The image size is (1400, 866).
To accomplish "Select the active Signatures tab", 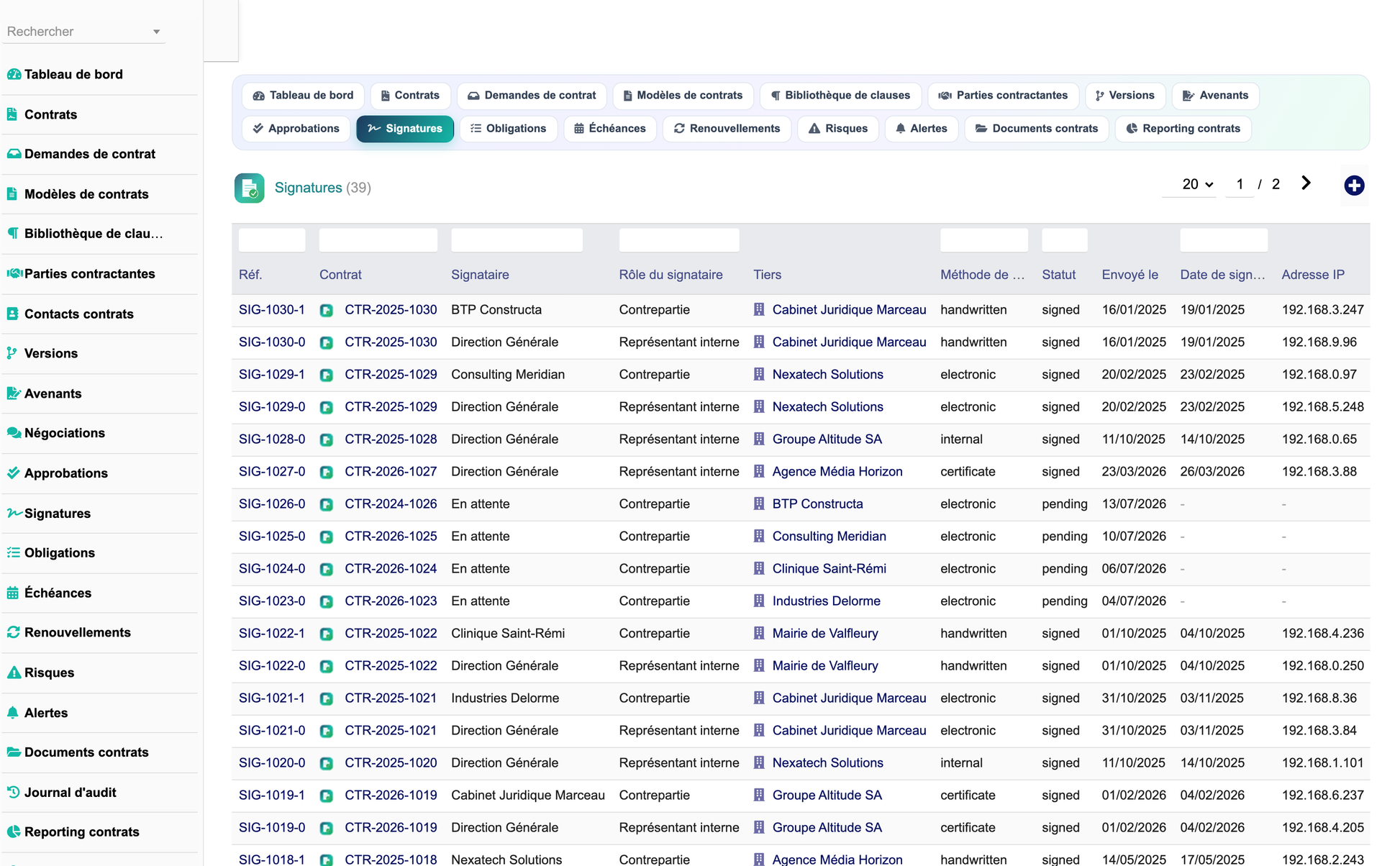I will (405, 129).
